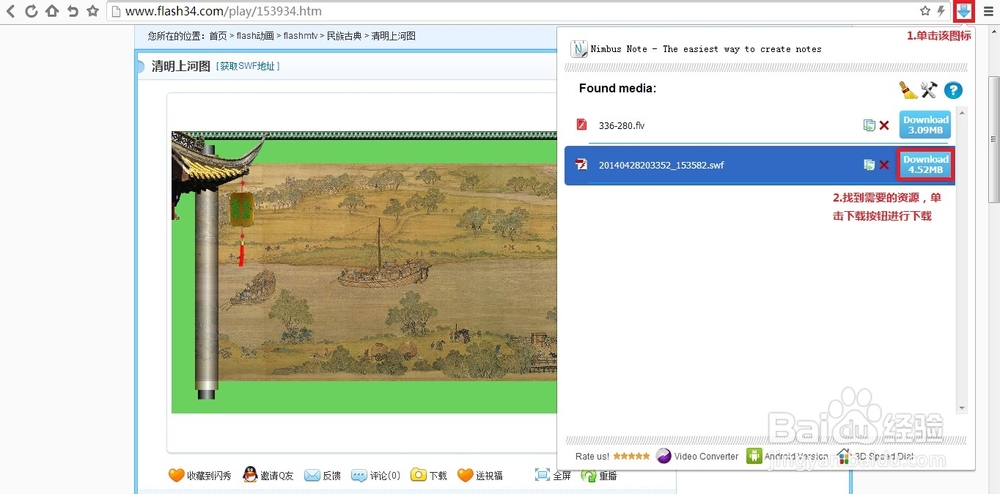Click the star icon left of address bar
Screen dimensions: 1000x494
tap(92, 11)
